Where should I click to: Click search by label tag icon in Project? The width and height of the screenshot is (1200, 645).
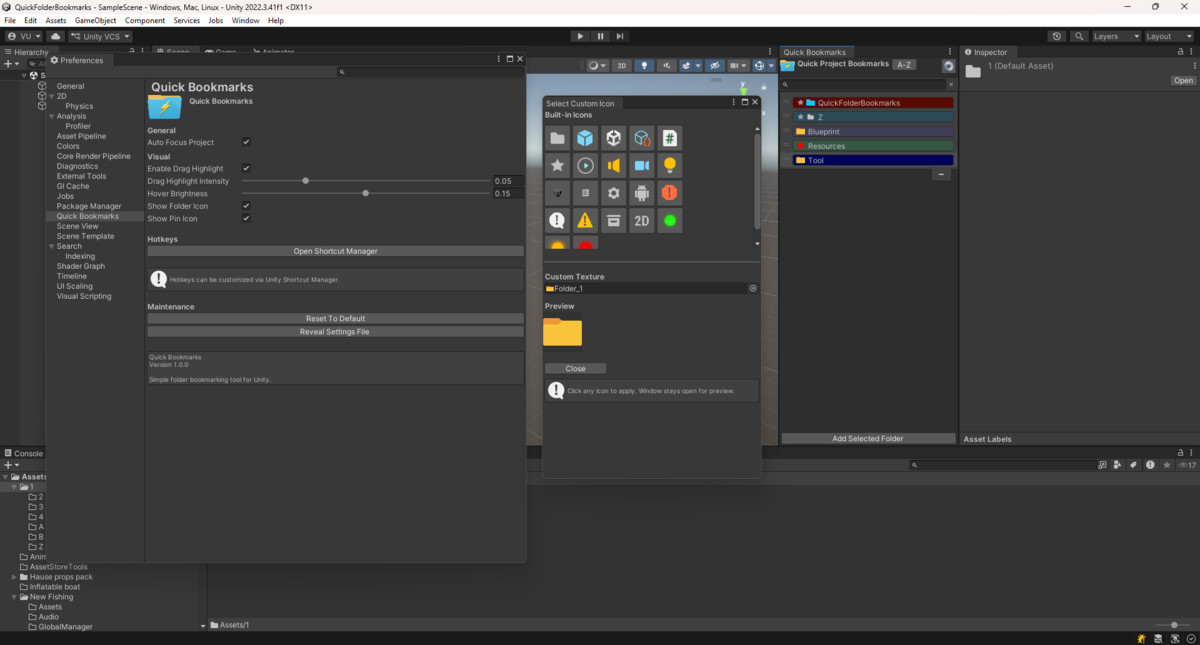coord(1134,465)
